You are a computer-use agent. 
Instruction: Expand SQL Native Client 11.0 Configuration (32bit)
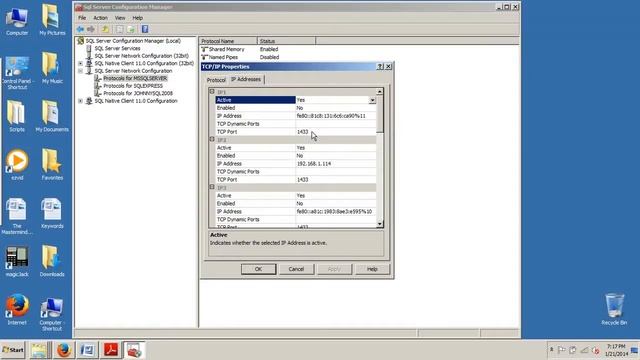click(x=80, y=63)
